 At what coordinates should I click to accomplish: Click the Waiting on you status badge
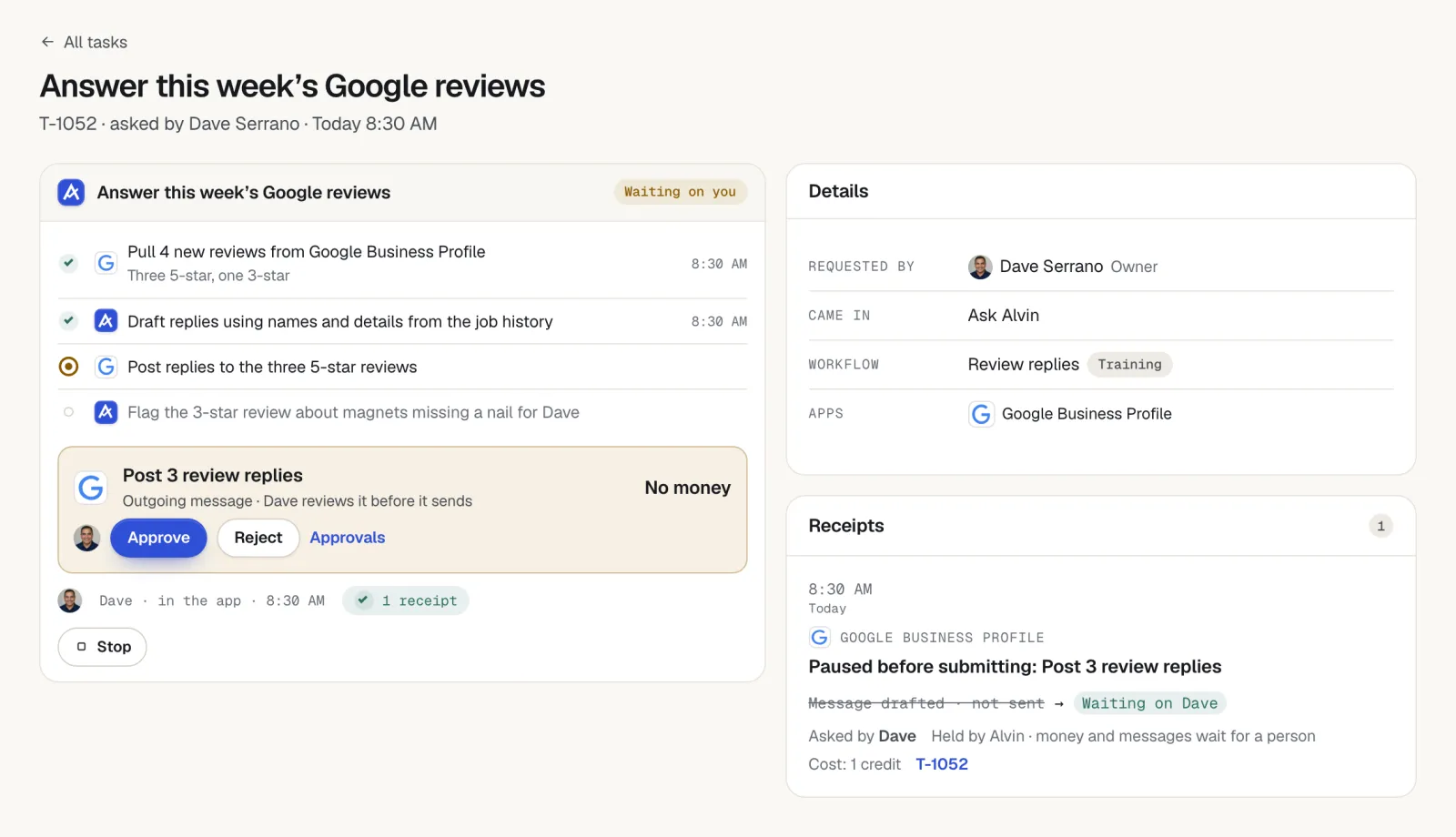click(x=680, y=192)
